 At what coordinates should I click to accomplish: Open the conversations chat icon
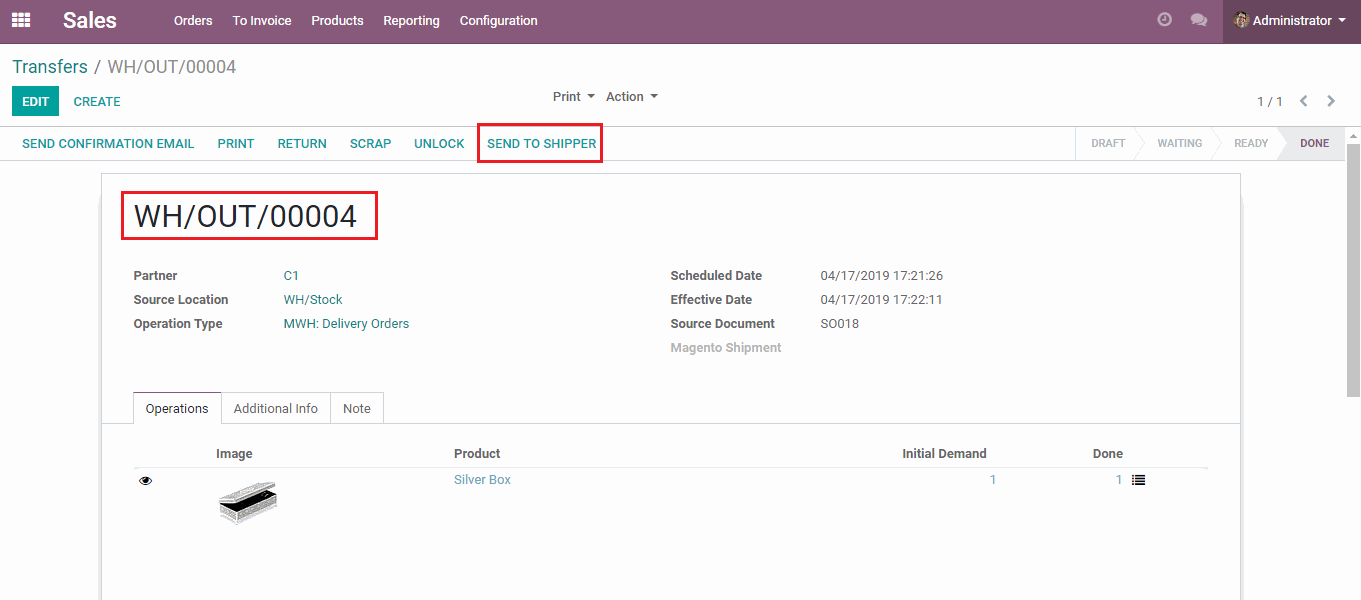point(1198,20)
